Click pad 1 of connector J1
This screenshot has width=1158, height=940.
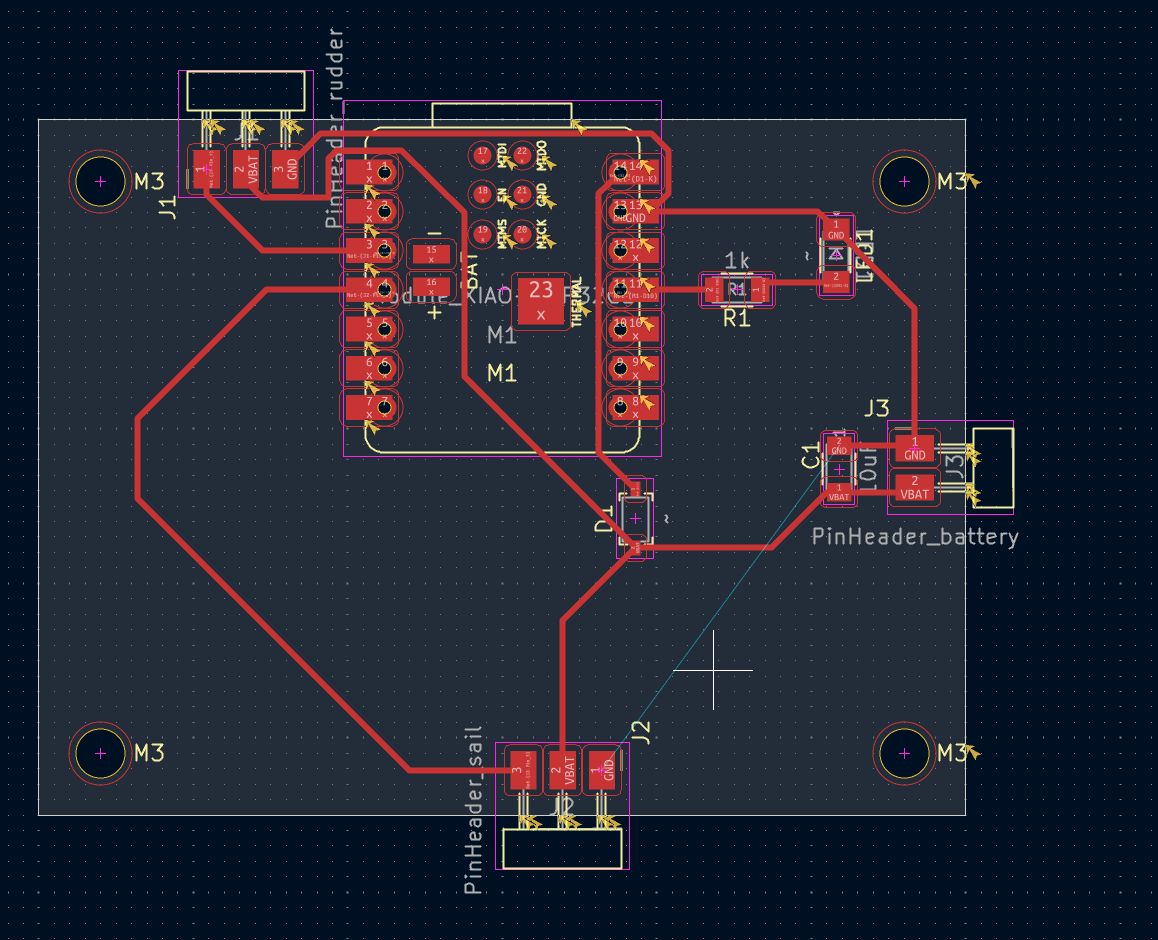[x=205, y=170]
